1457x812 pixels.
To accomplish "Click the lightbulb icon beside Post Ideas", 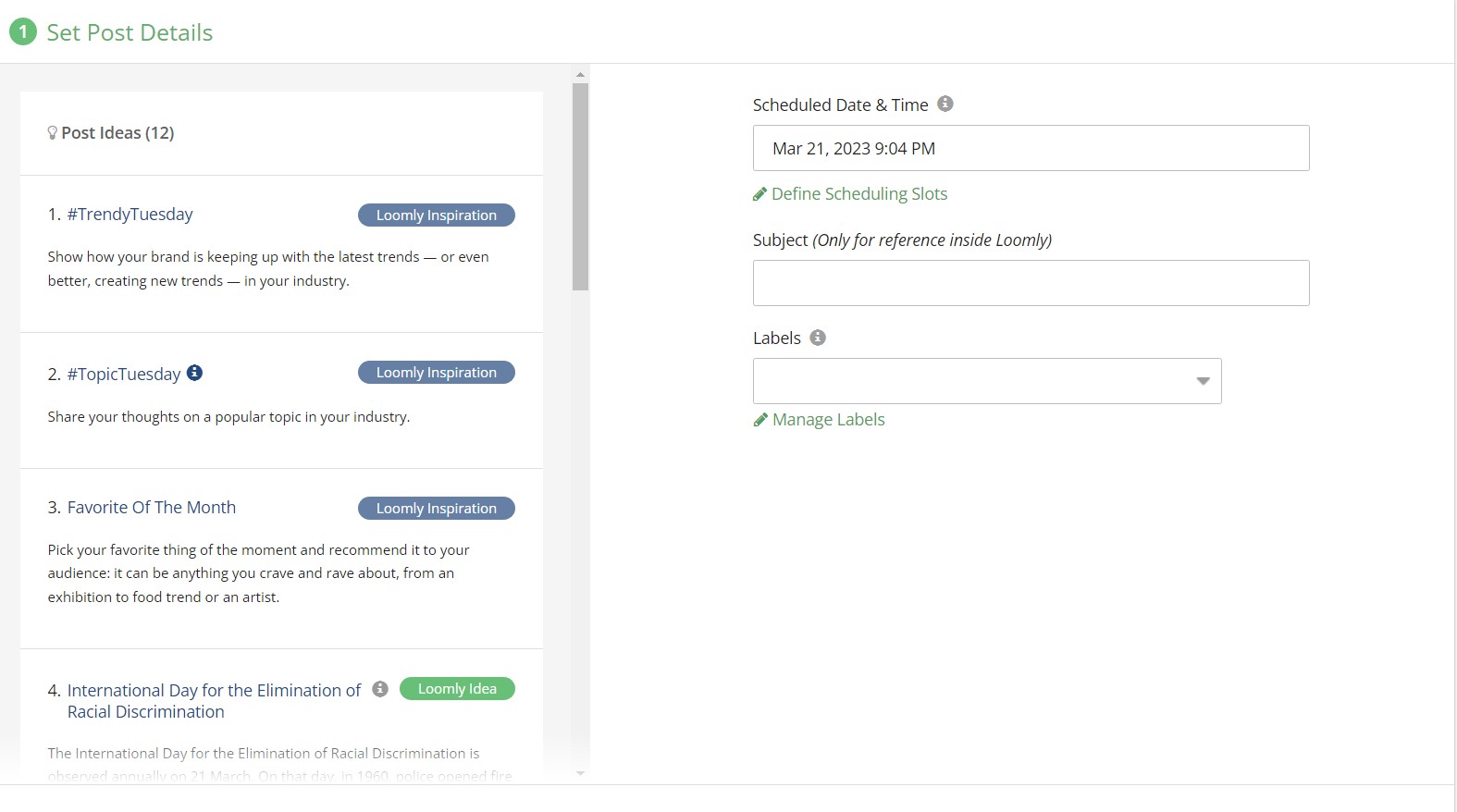I will point(53,133).
